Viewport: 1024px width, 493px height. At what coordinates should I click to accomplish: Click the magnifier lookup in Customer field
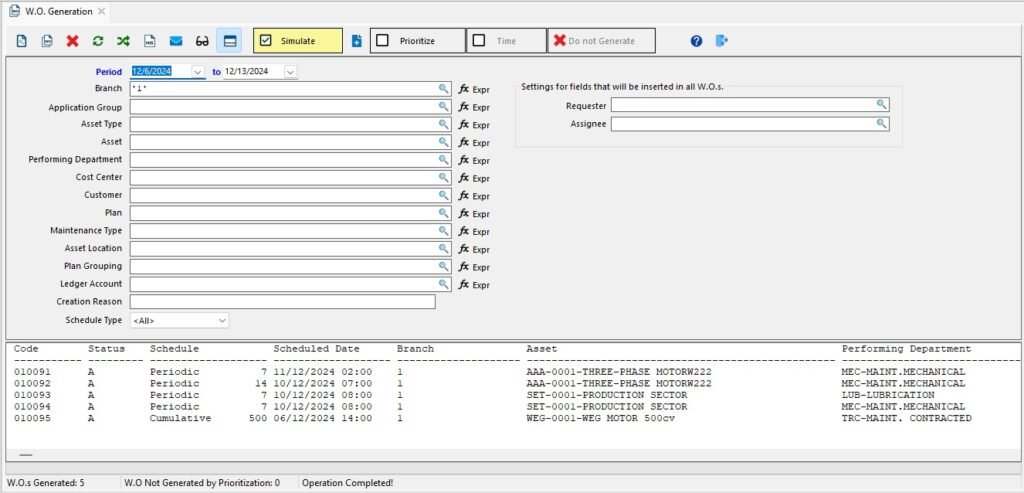443,195
